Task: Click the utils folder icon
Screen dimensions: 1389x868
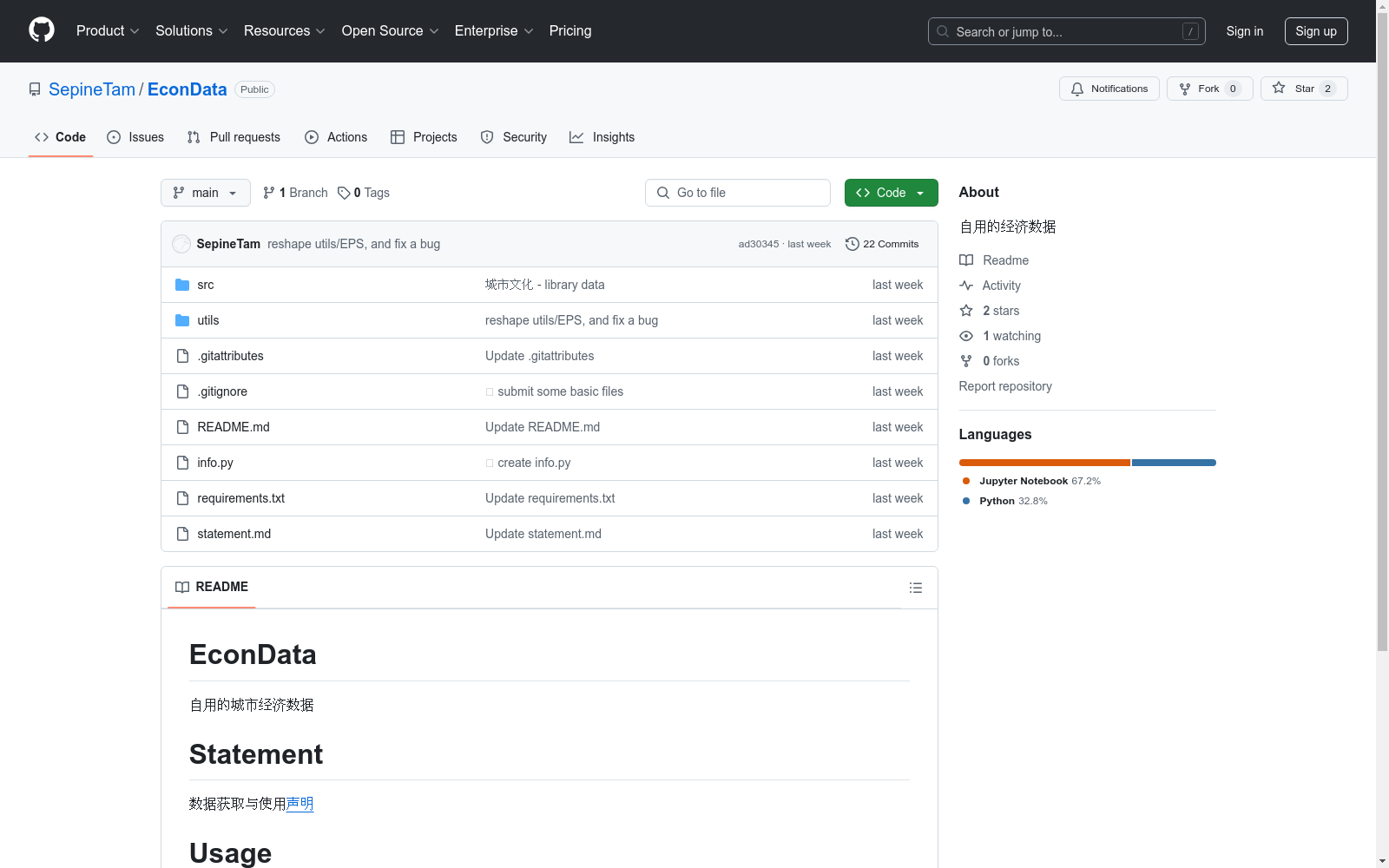Action: tap(182, 320)
